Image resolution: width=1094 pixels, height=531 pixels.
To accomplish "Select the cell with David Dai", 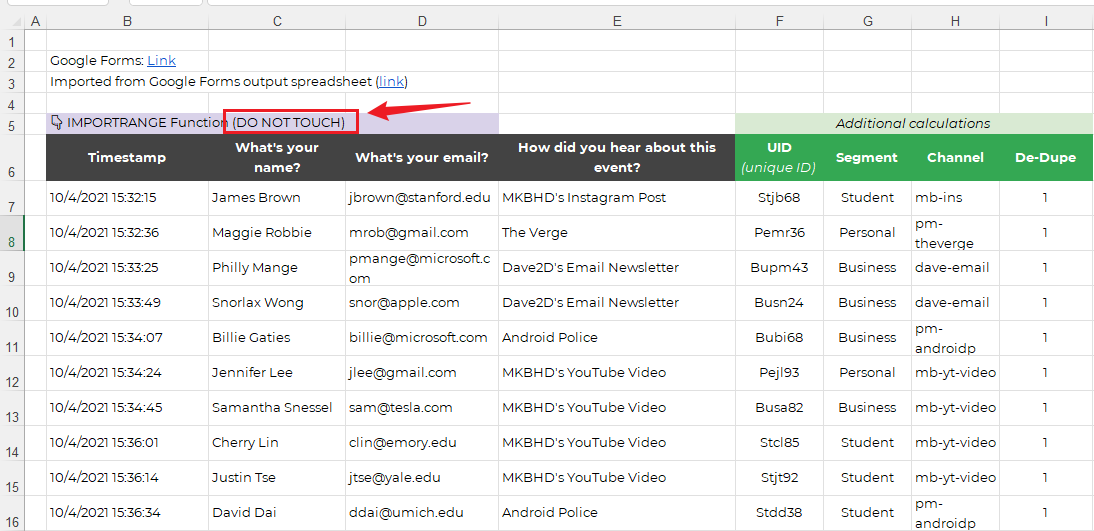I will pos(277,513).
